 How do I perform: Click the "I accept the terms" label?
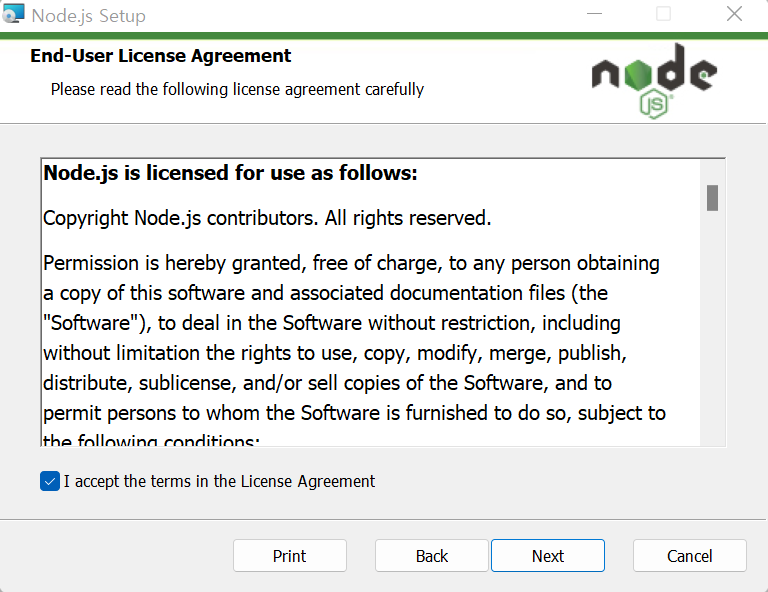pyautogui.click(x=219, y=481)
